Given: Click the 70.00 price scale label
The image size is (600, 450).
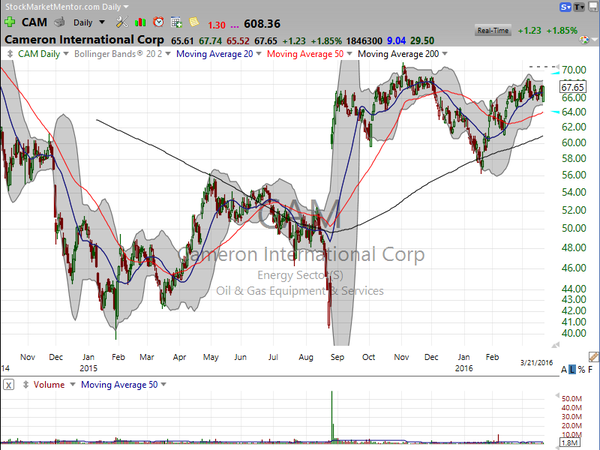Looking at the screenshot, I should click(574, 70).
